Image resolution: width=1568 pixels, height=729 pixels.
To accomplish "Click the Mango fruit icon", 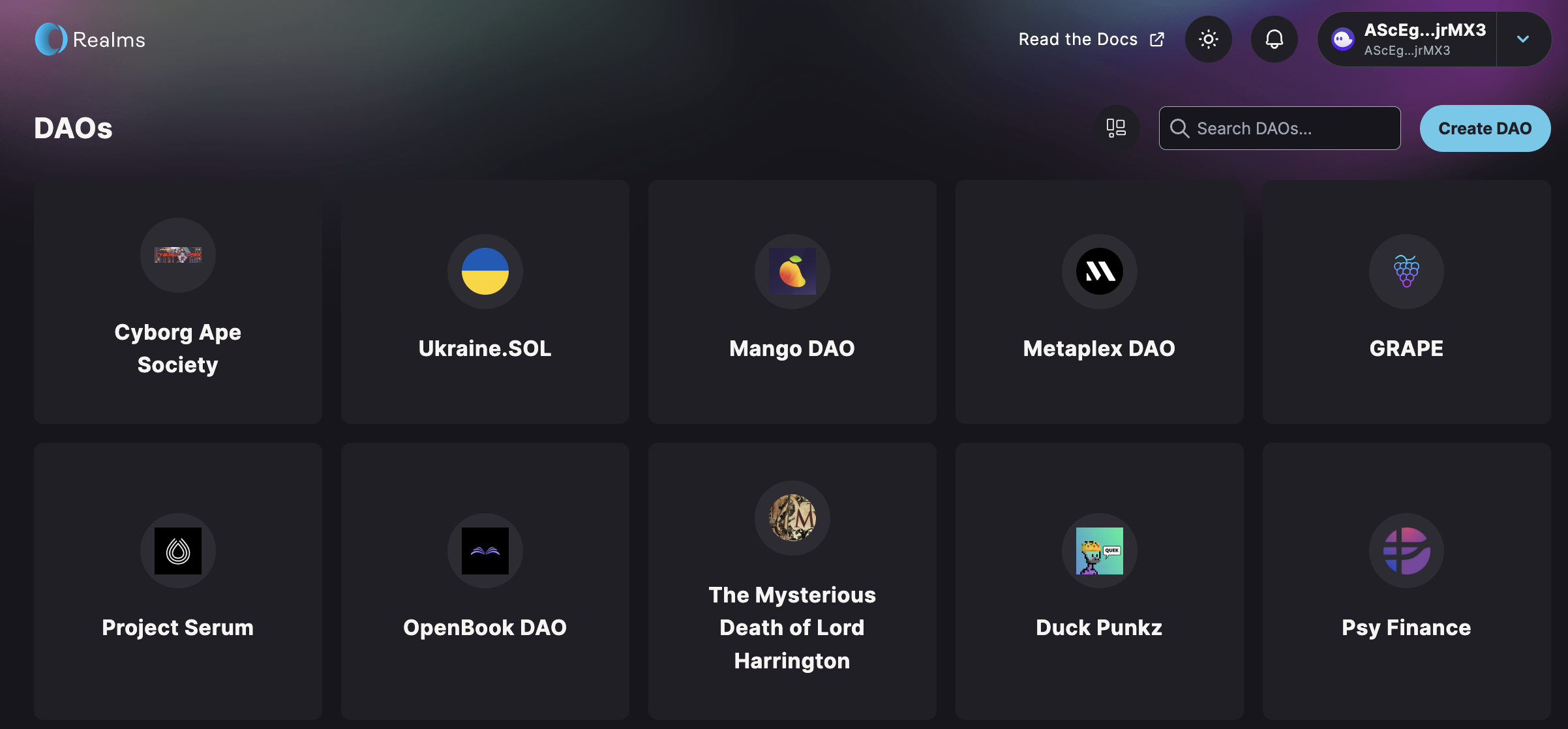I will point(792,271).
